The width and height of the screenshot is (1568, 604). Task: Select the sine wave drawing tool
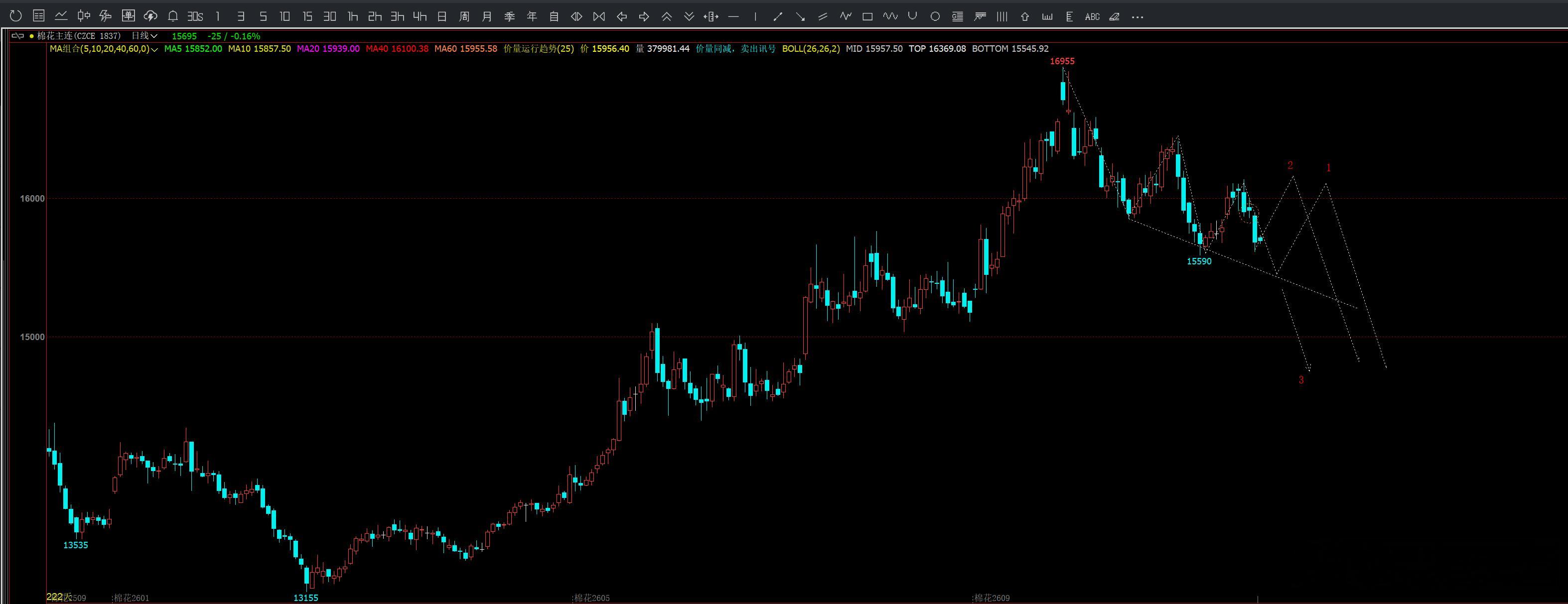click(x=890, y=17)
